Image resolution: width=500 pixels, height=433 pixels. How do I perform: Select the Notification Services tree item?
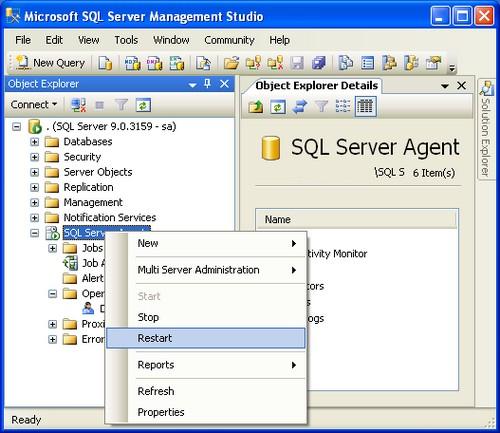click(x=110, y=218)
